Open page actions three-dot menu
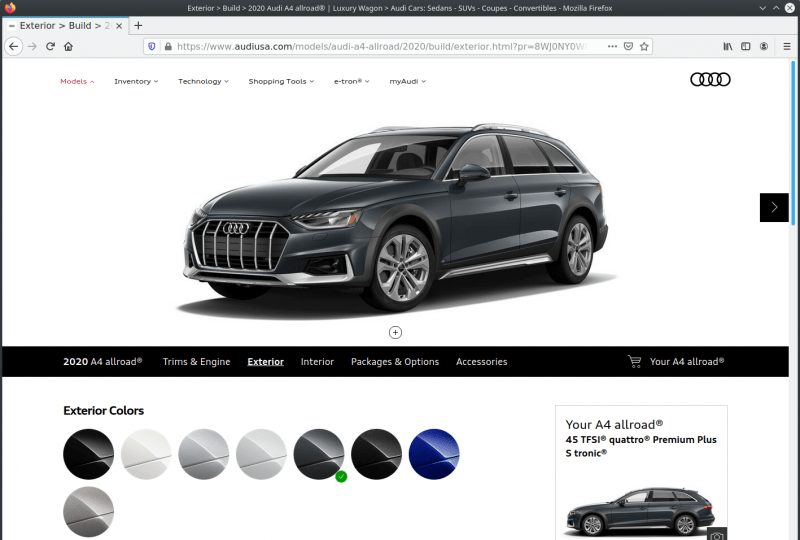Viewport: 800px width, 540px height. pos(612,46)
